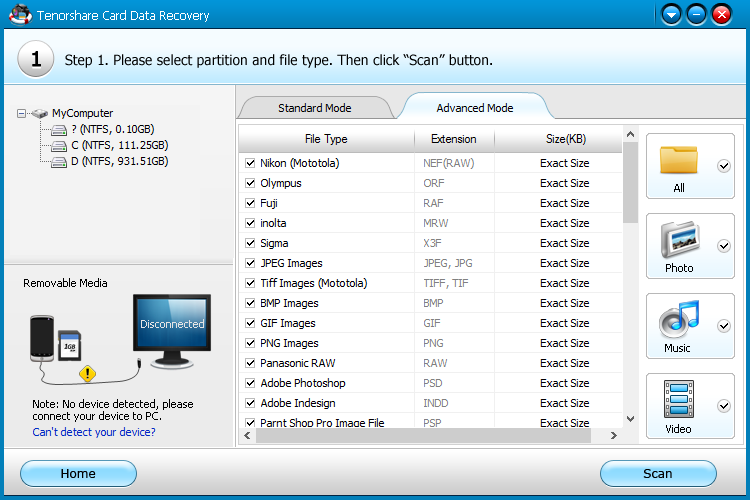Toggle the Music category check mark

(724, 326)
